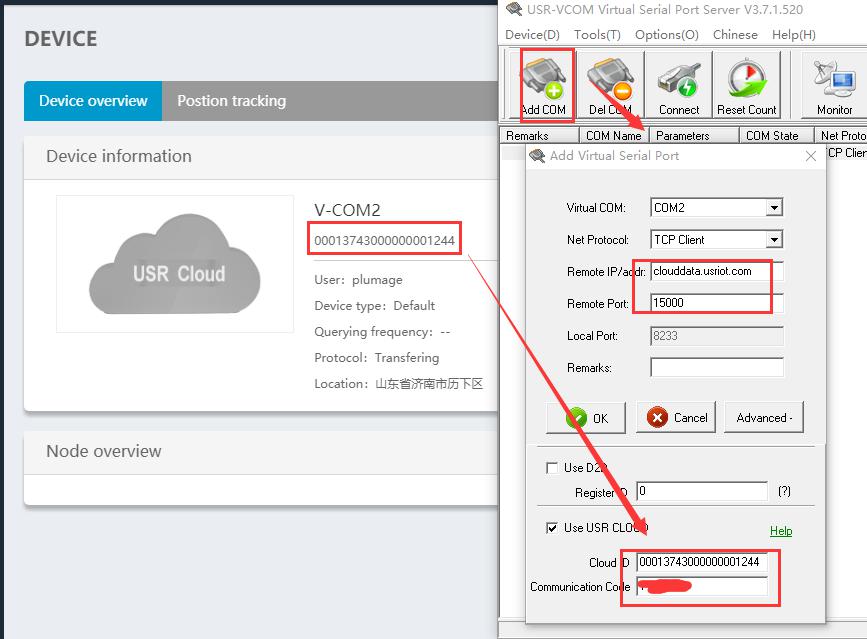Focus the Remote IP/addr field
867x639 pixels.
[x=717, y=271]
